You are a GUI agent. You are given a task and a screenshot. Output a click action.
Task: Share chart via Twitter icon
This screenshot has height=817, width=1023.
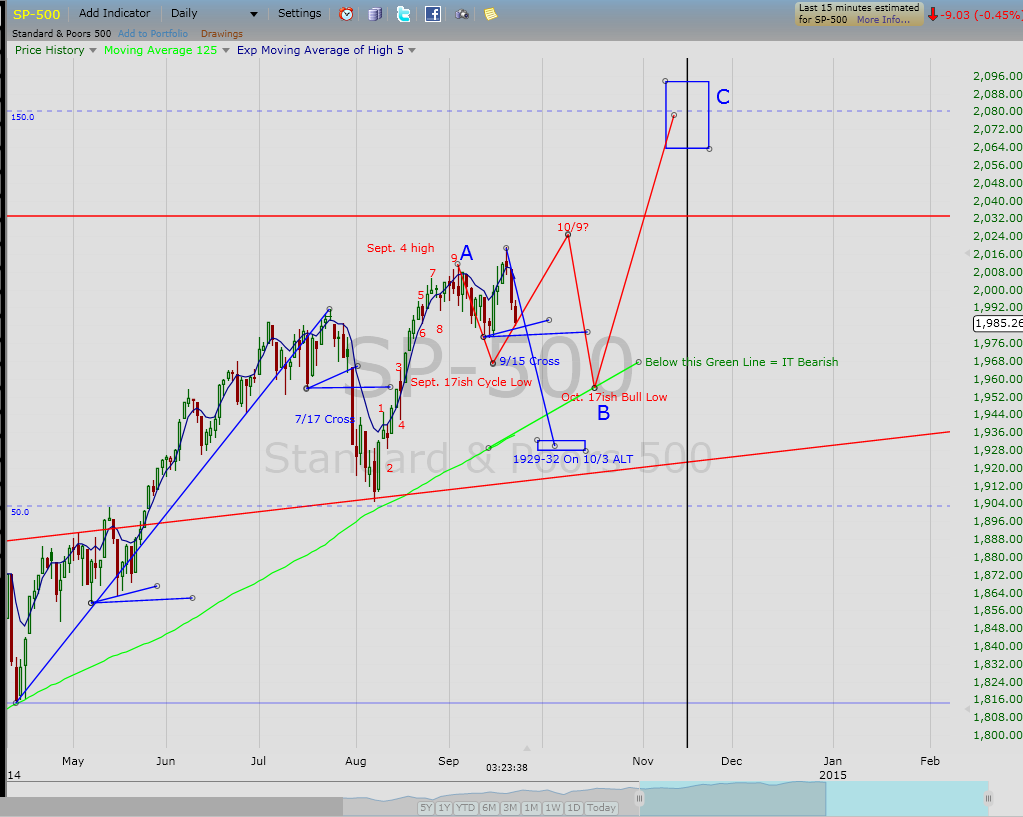403,14
